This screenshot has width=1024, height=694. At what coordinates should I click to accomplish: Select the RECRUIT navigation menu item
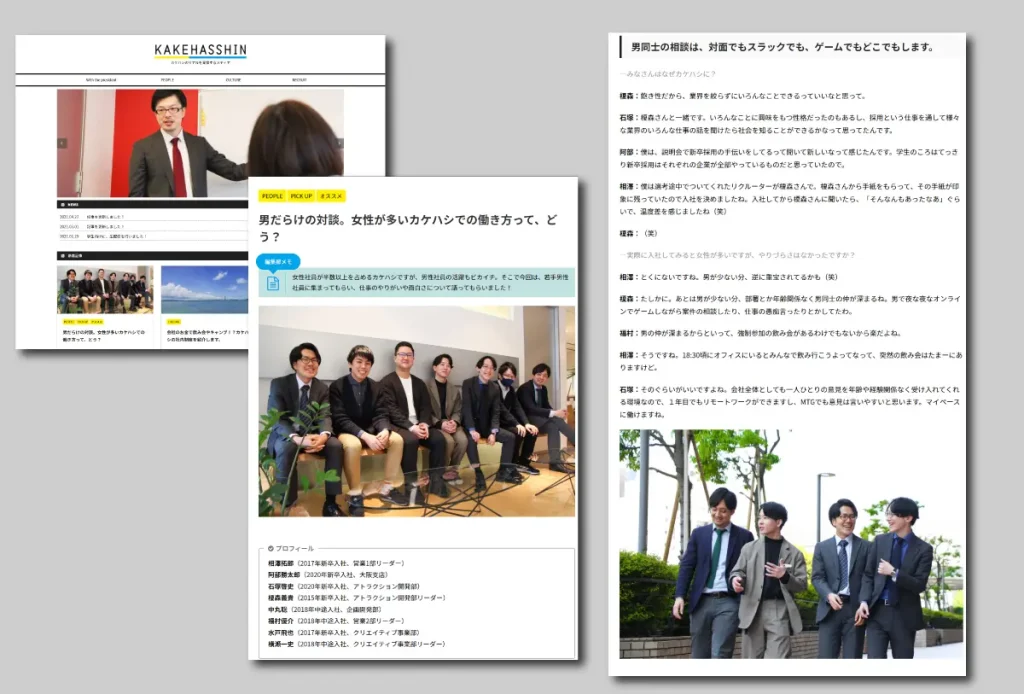(x=299, y=79)
